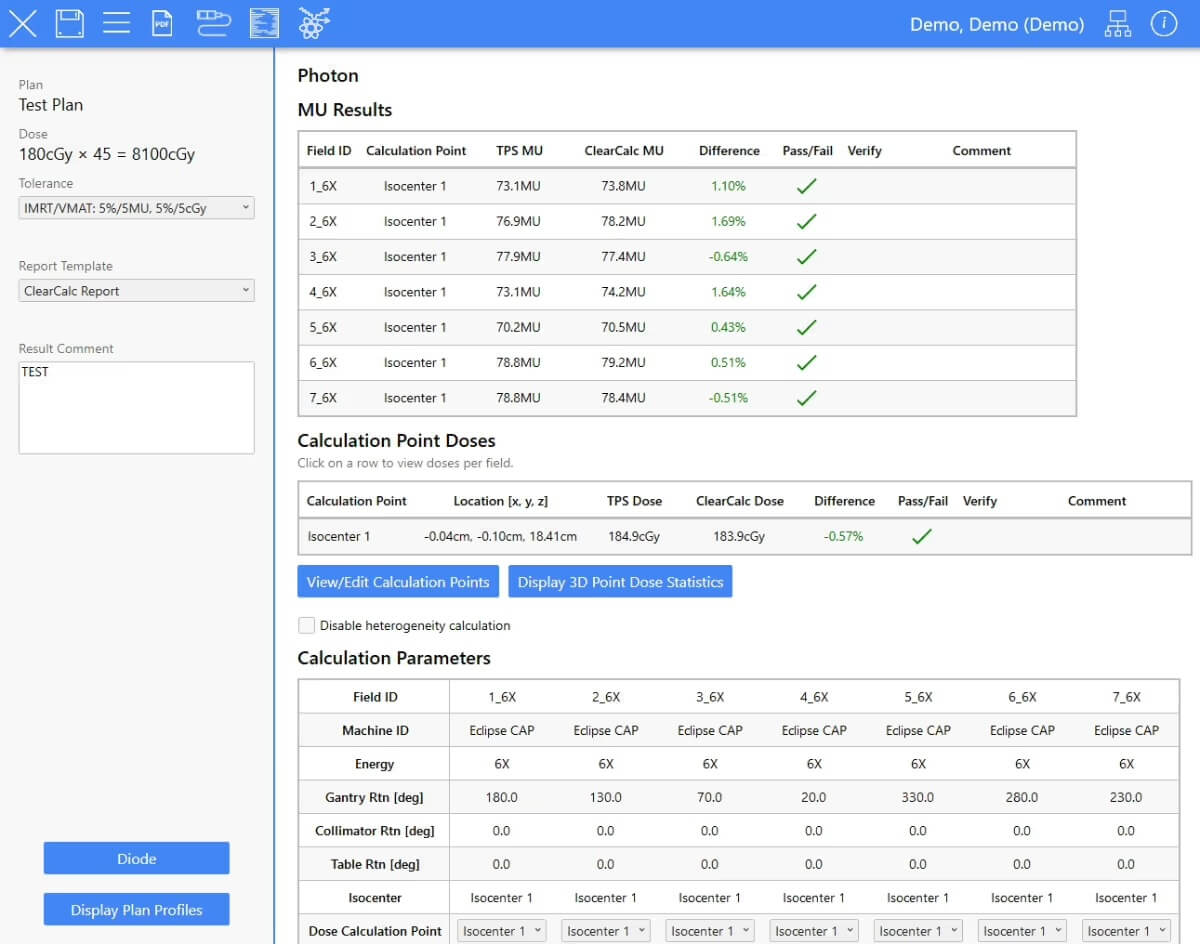
Task: Open the Report Template dropdown
Action: click(x=136, y=291)
